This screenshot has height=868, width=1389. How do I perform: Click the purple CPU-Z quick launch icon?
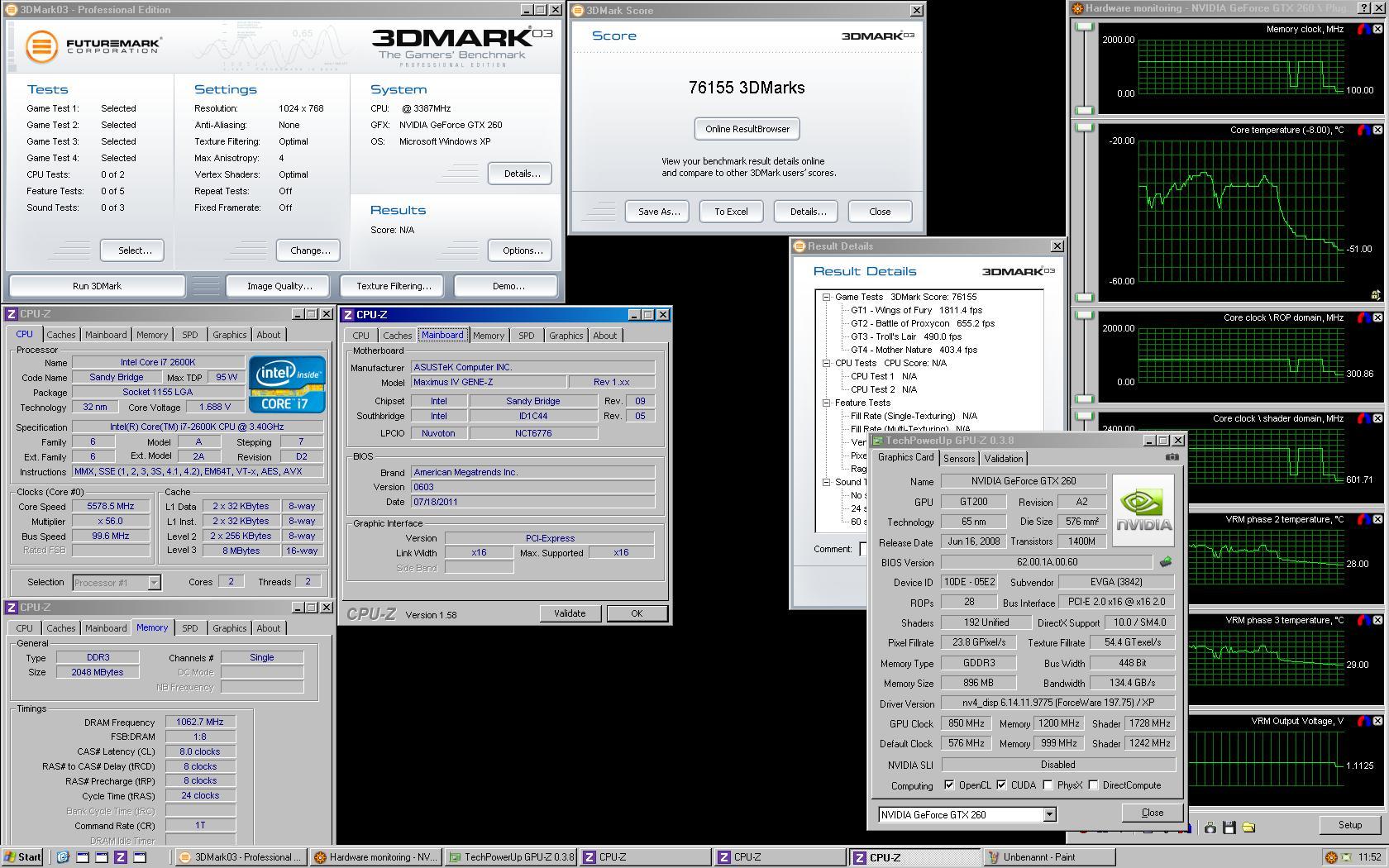point(120,857)
